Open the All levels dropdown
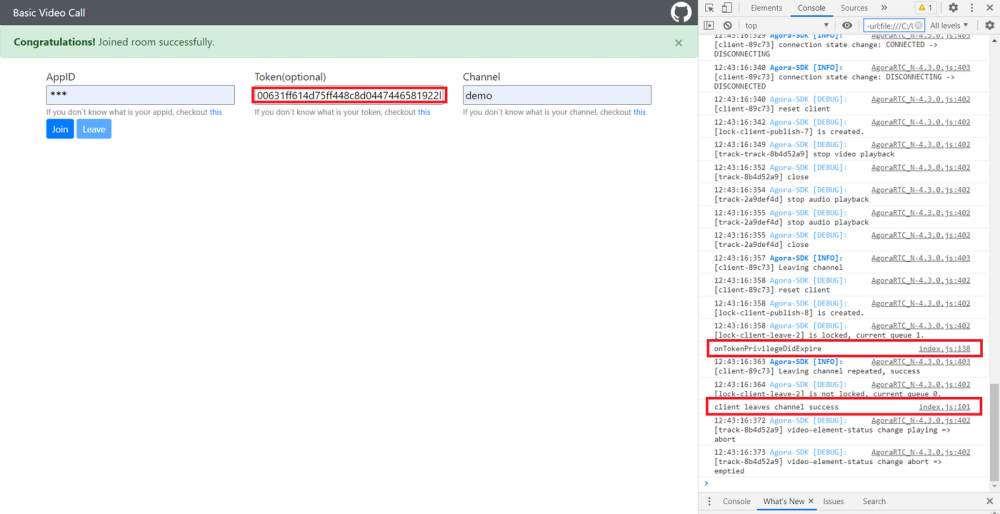Viewport: 1000px width, 514px height. pyautogui.click(x=949, y=26)
